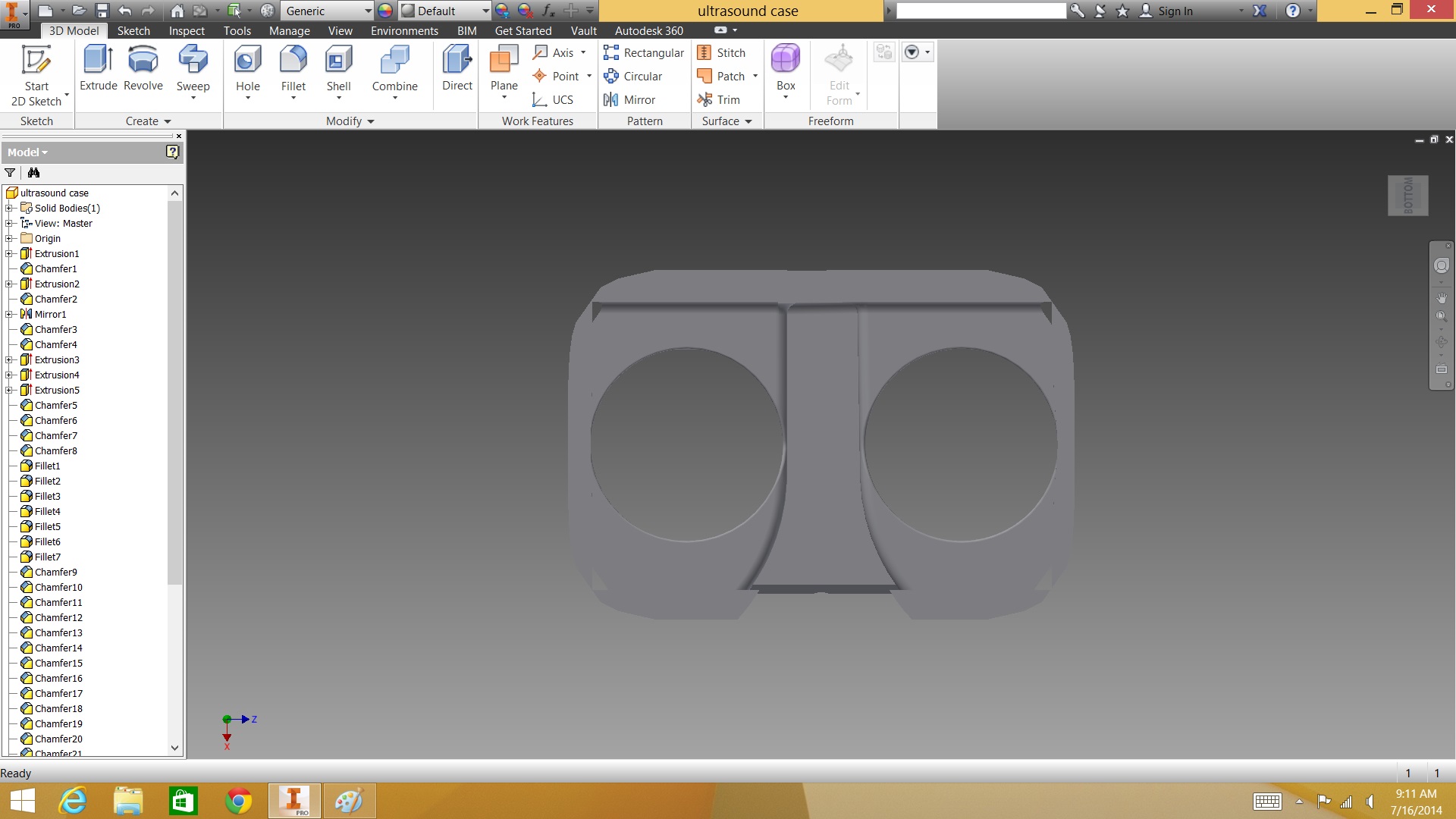This screenshot has height=819, width=1456.
Task: Switch to the Tools ribbon tab
Action: click(x=237, y=30)
